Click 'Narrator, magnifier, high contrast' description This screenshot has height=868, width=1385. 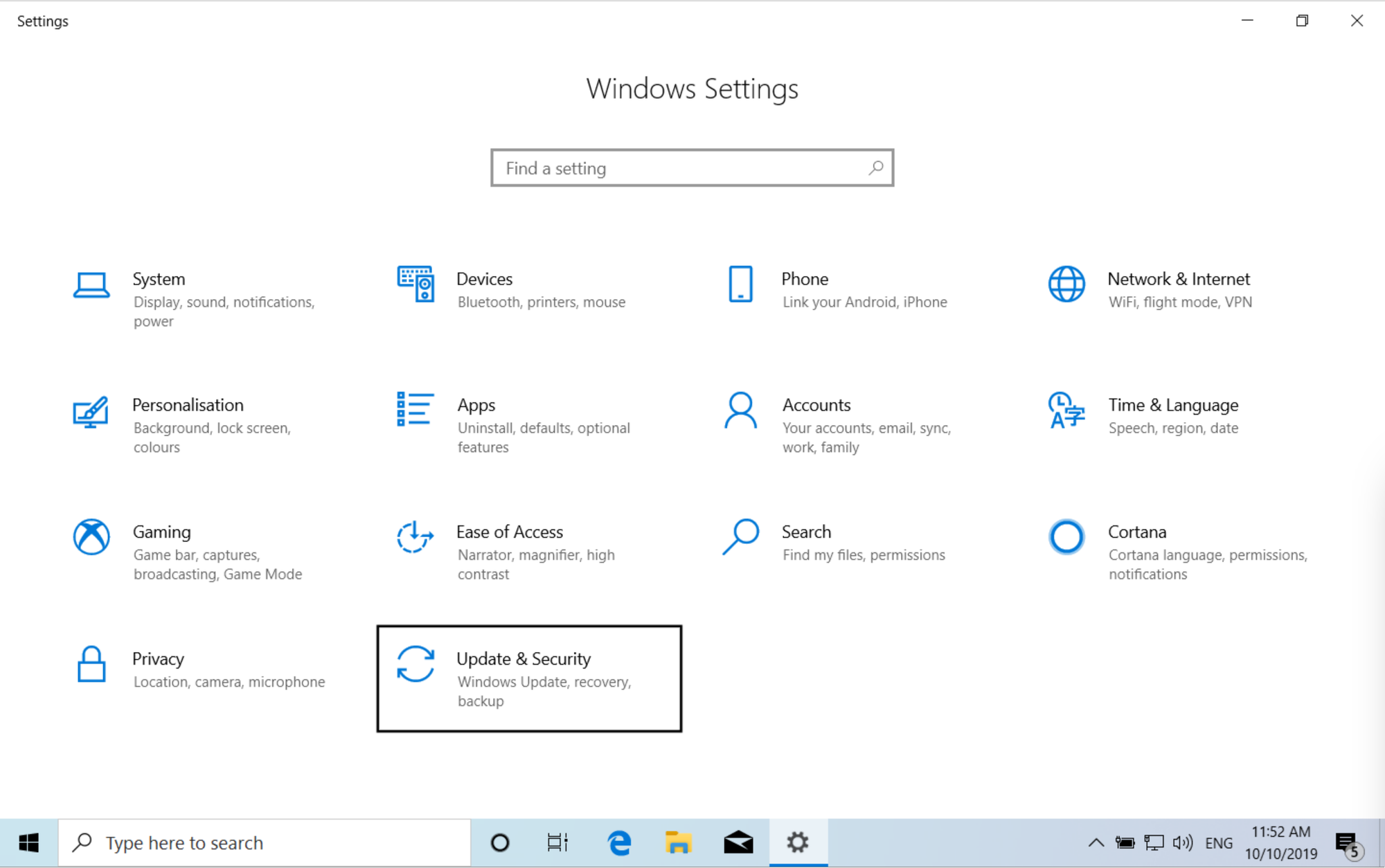(x=536, y=564)
